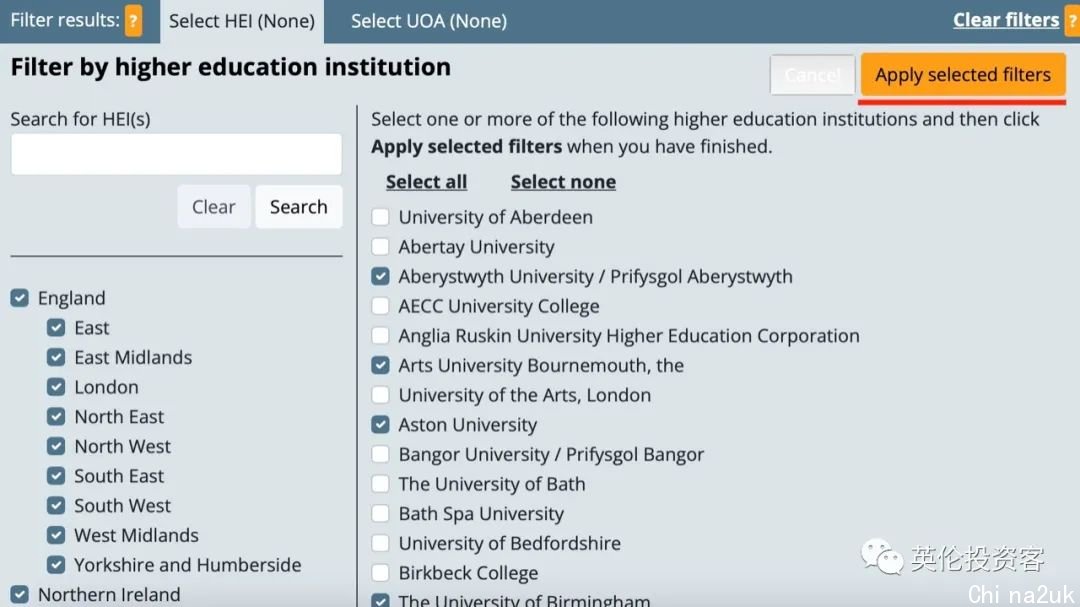Uncheck the England region checkbox
This screenshot has height=607, width=1080.
[x=20, y=298]
